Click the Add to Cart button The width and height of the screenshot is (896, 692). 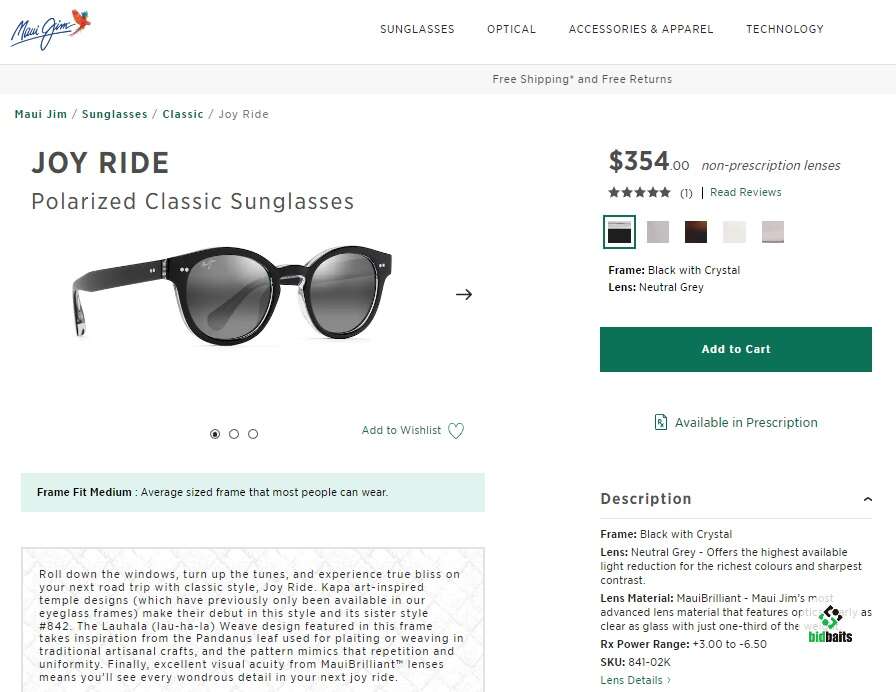[x=736, y=349]
